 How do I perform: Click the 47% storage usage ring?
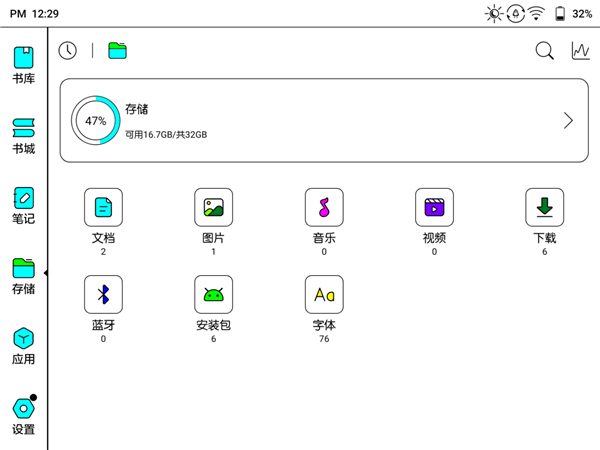coord(96,121)
